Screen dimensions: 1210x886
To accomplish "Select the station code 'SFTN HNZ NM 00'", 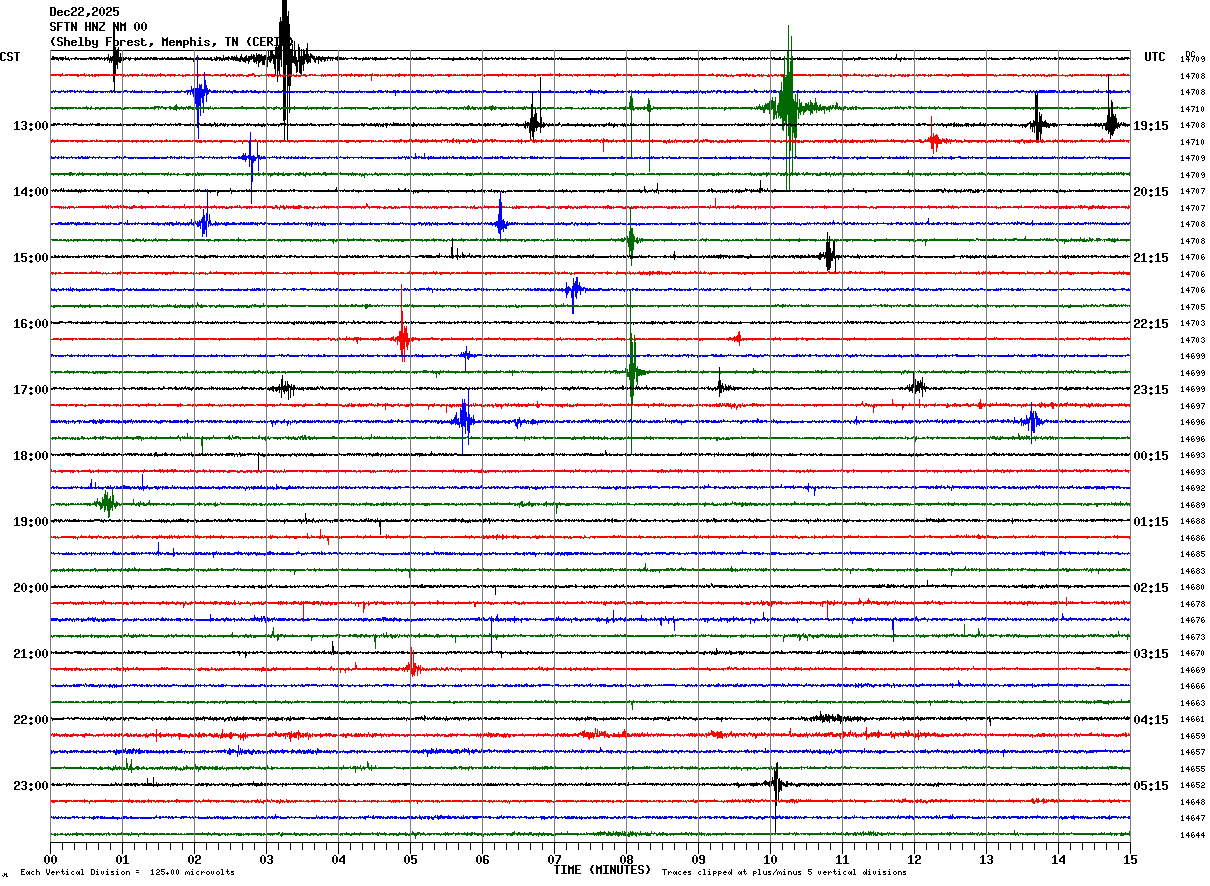I will [x=98, y=27].
